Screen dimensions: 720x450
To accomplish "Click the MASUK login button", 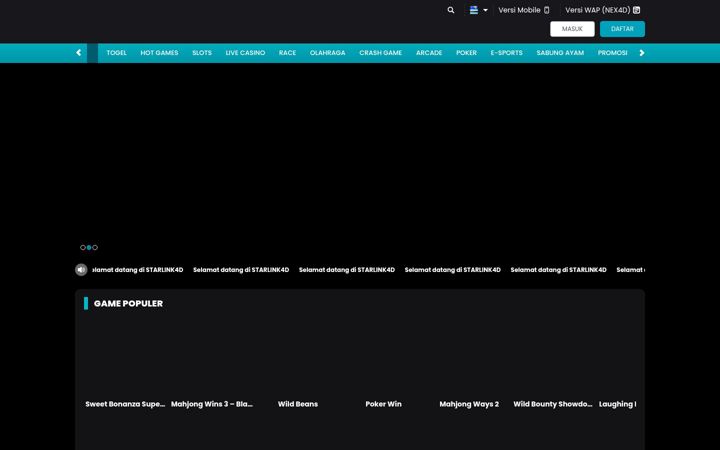I will (x=572, y=29).
